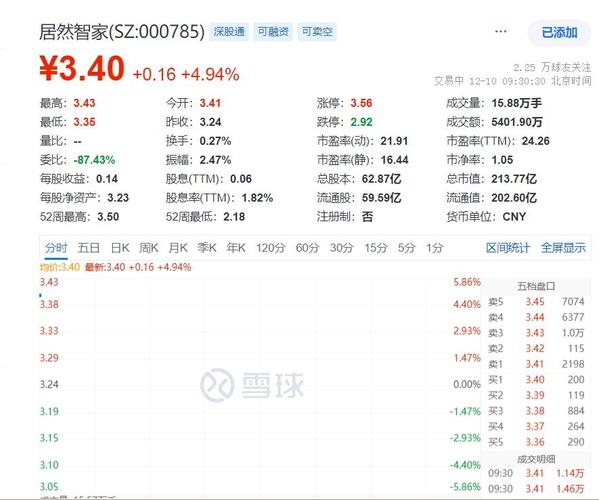Click the 09:30 trade row with 1.14万
Viewport: 599px width, 500px height.
pos(536,474)
